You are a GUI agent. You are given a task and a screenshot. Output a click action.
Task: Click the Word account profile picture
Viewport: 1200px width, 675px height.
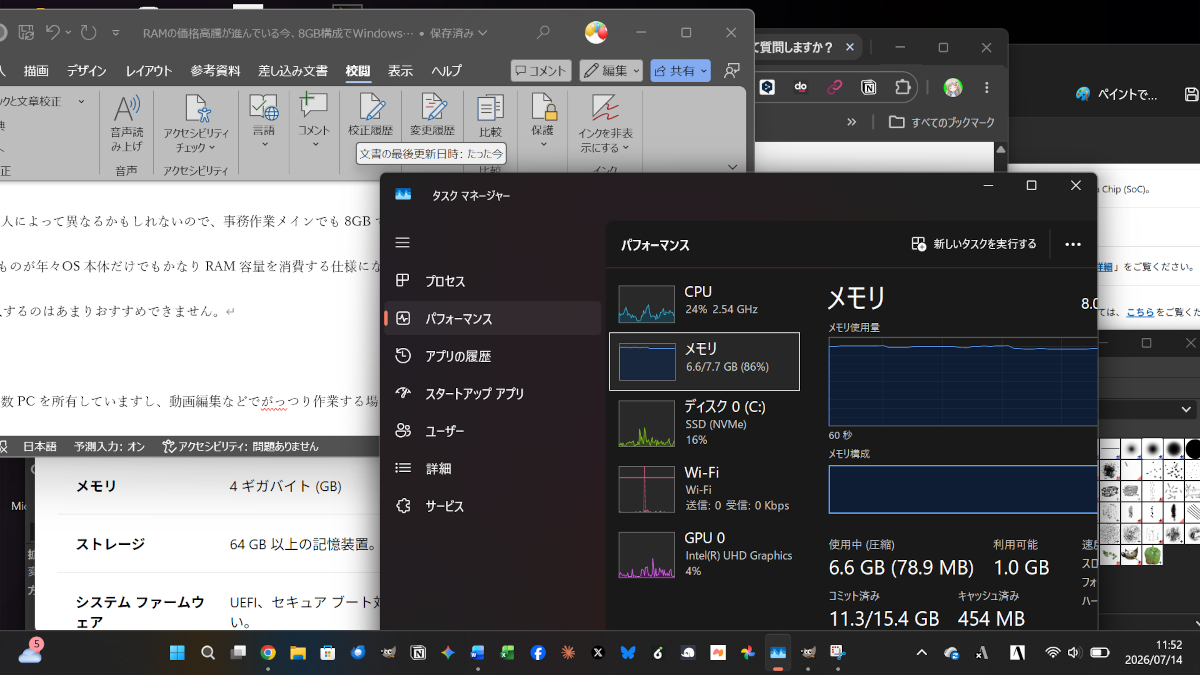[596, 33]
